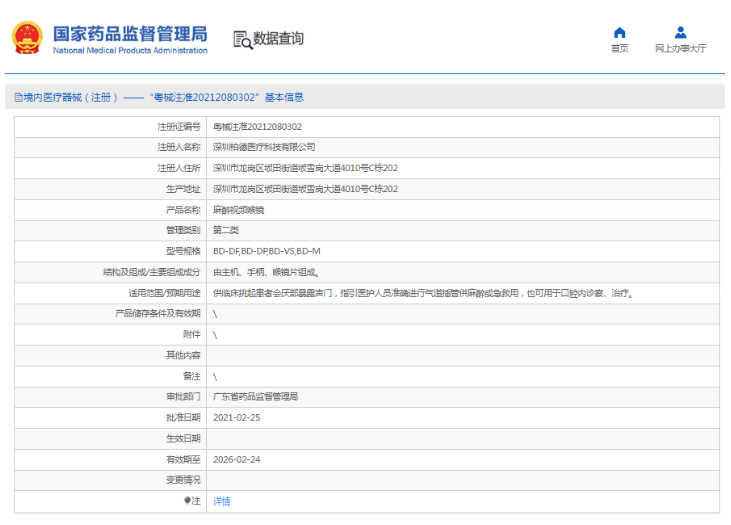Select model spec BD-DF,BD-DP,BD-VS,BD-M
Viewport: 731px width, 525px height.
point(267,251)
